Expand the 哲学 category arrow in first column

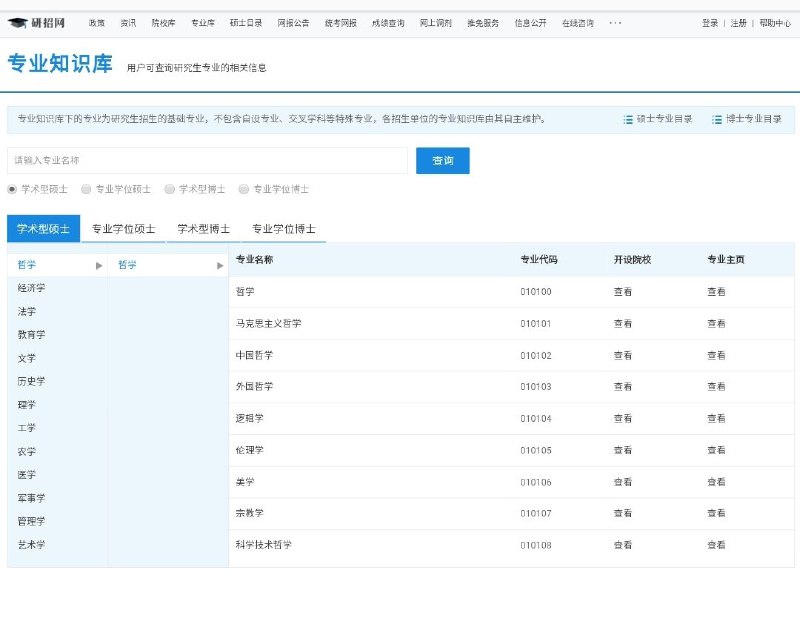[99, 265]
